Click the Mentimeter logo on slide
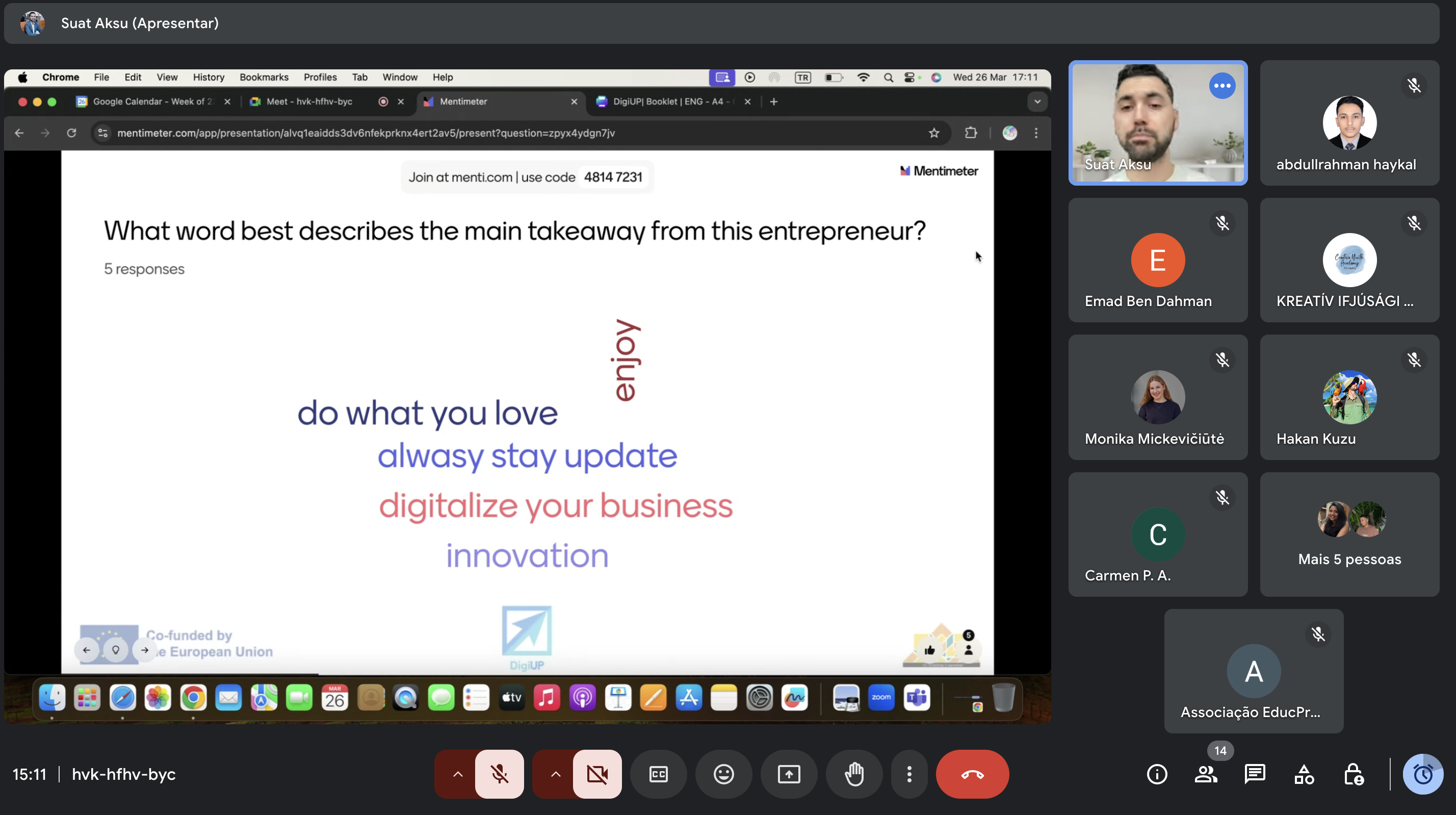This screenshot has height=815, width=1456. pos(939,171)
